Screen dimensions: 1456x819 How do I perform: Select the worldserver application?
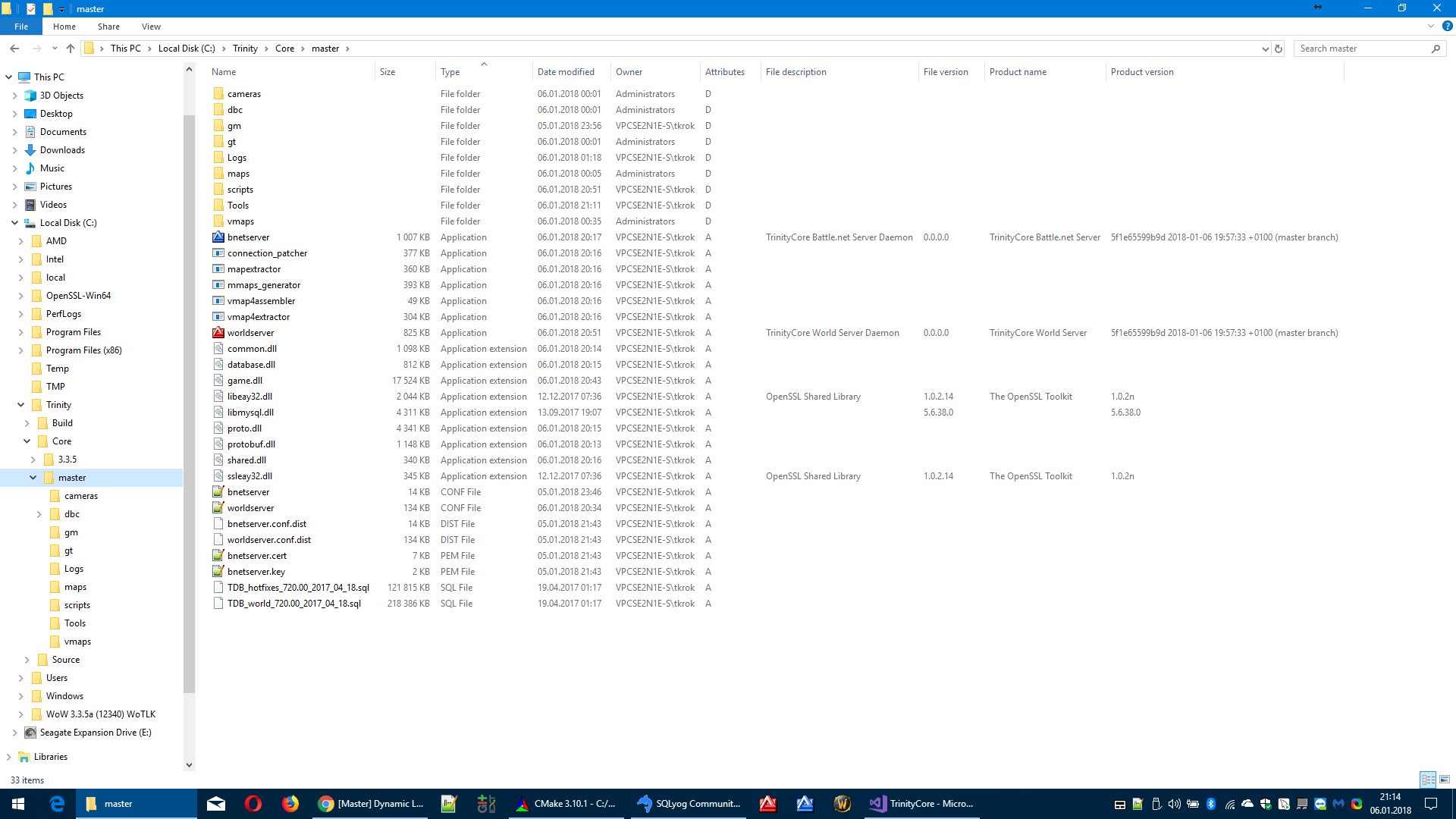[250, 332]
